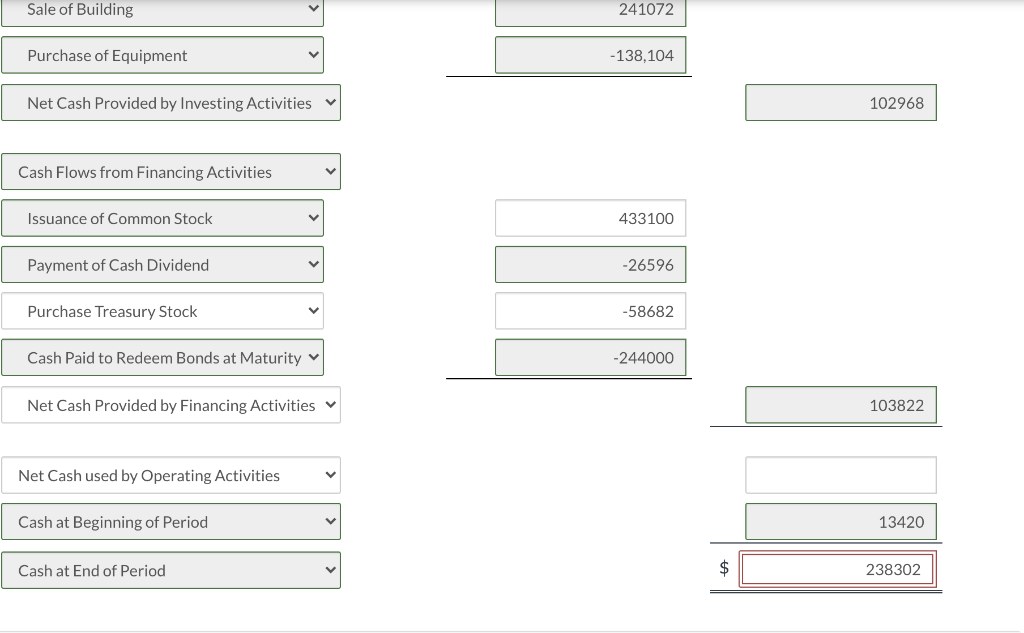The width and height of the screenshot is (1024, 633).
Task: Expand the Cash at Beginning of Period selector
Action: [171, 521]
